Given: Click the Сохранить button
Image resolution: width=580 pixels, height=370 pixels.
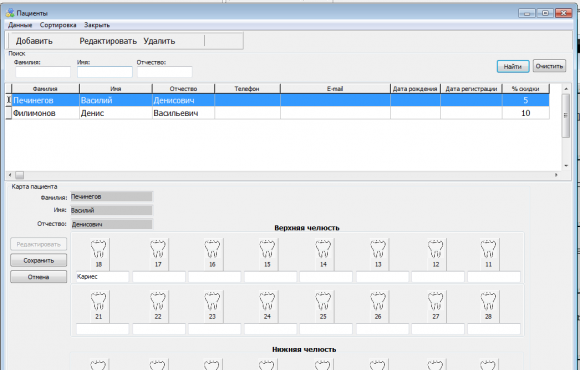Looking at the screenshot, I should [38, 260].
